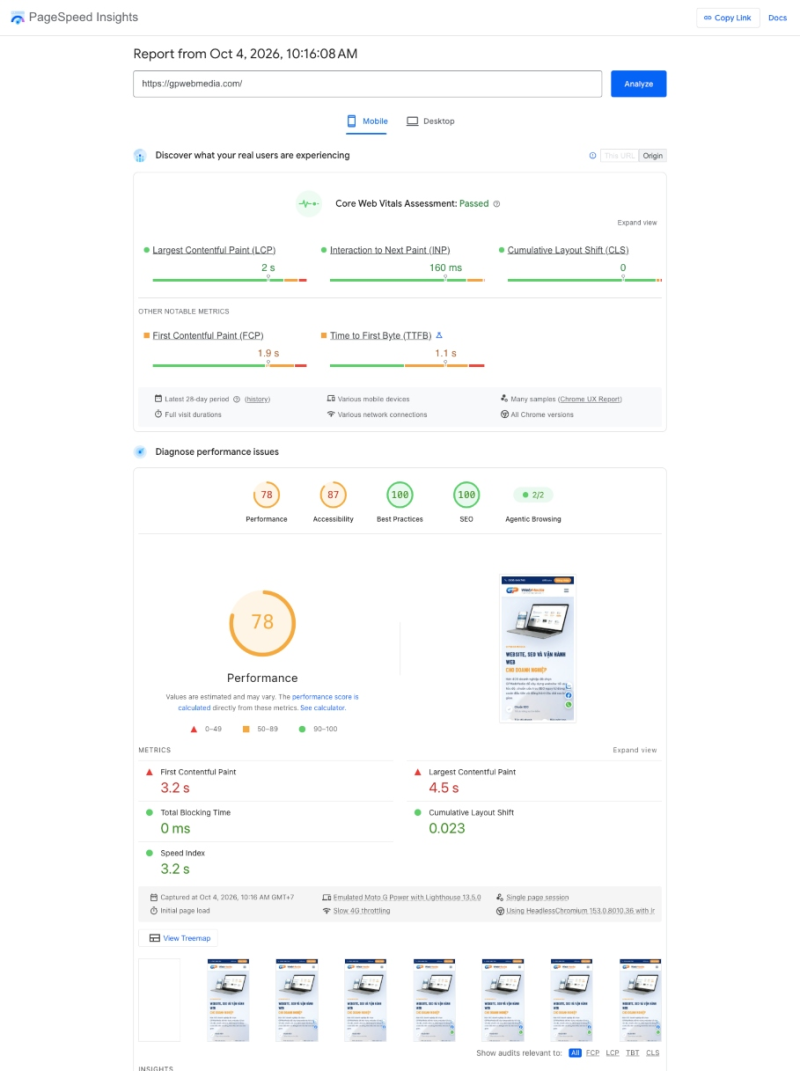Click the experimental flask icon beside TTFB
800x1071 pixels.
pos(439,335)
